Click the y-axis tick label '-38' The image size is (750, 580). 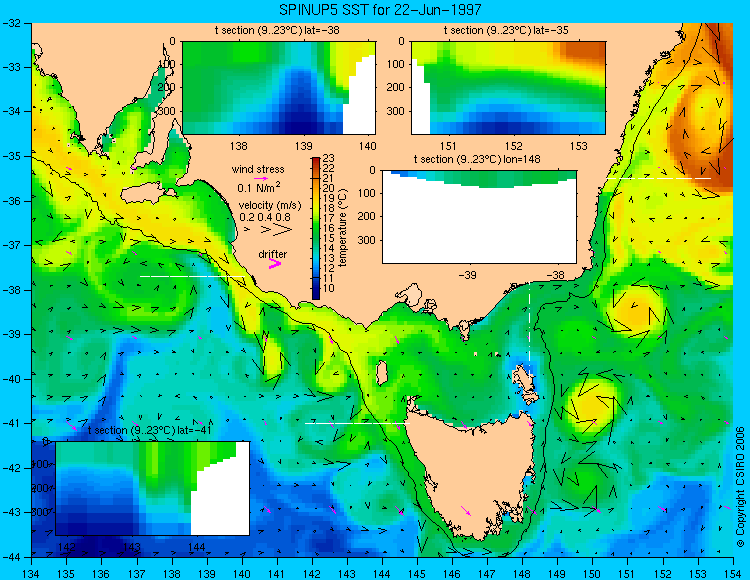coord(11,290)
